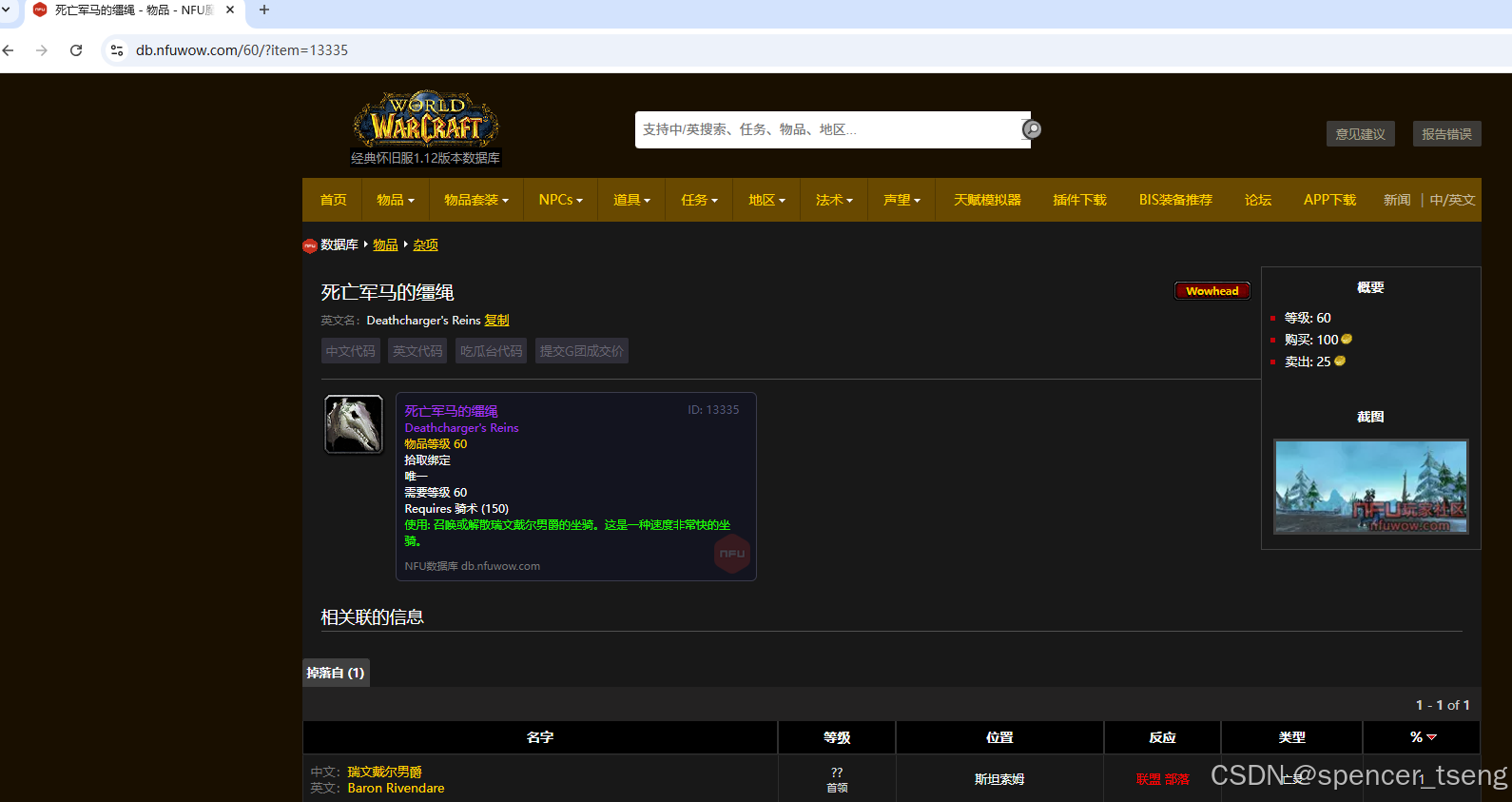Click the browser back arrow
Image resolution: width=1512 pixels, height=802 pixels.
pos(9,50)
